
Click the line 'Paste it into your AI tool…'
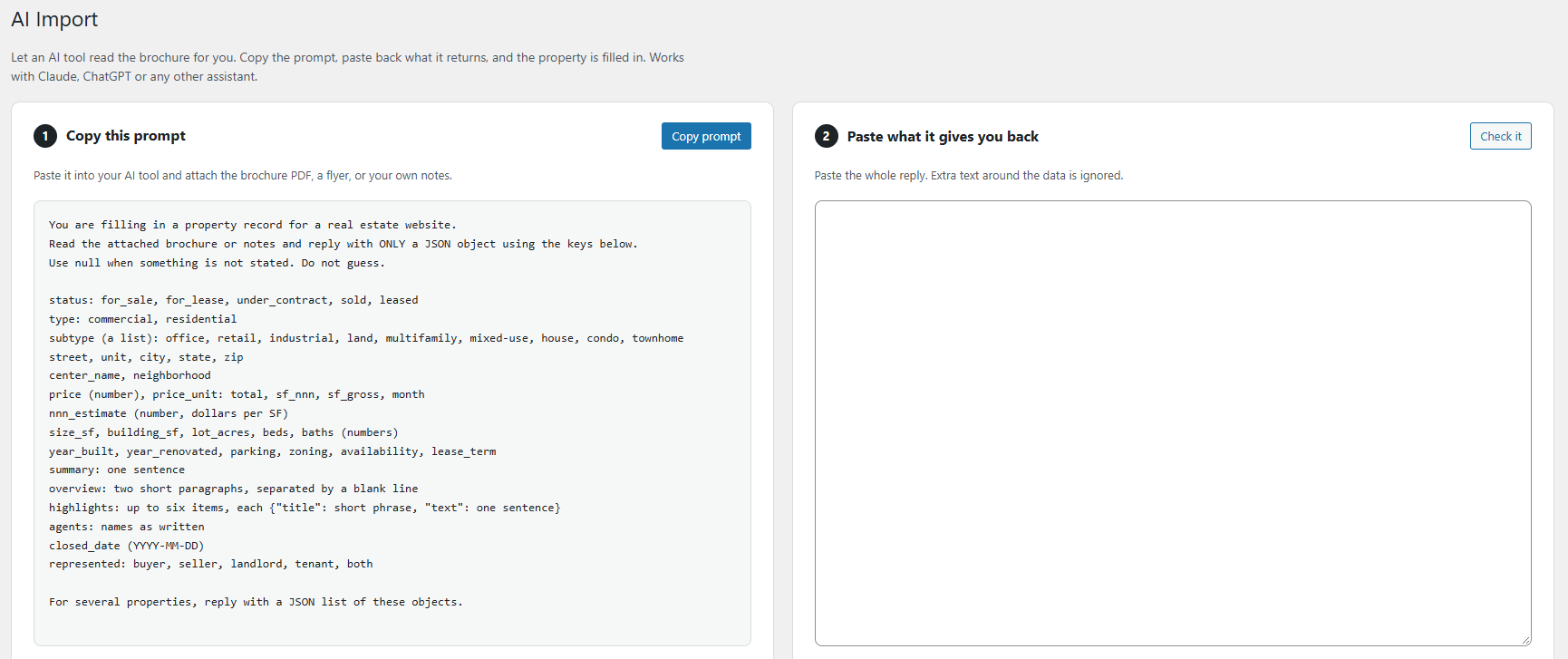click(x=243, y=176)
